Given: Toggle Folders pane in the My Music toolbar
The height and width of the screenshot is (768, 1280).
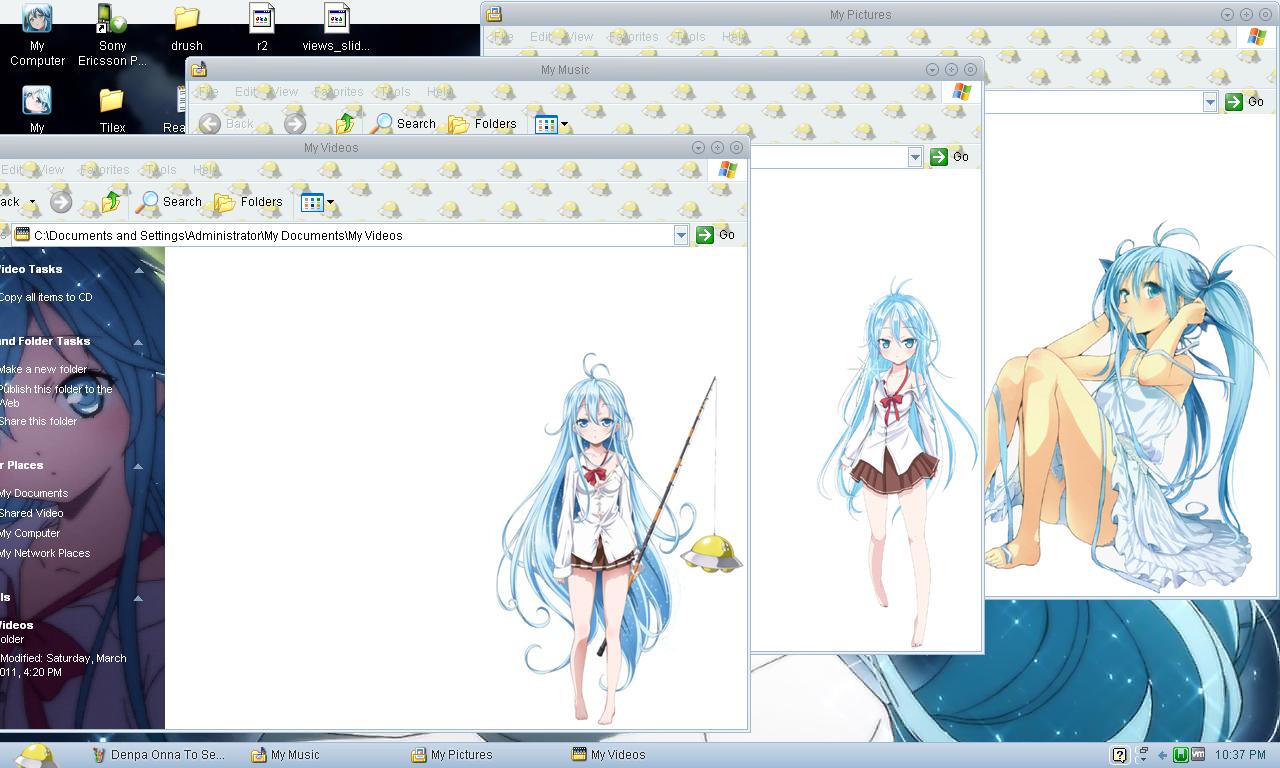Looking at the screenshot, I should pyautogui.click(x=483, y=124).
